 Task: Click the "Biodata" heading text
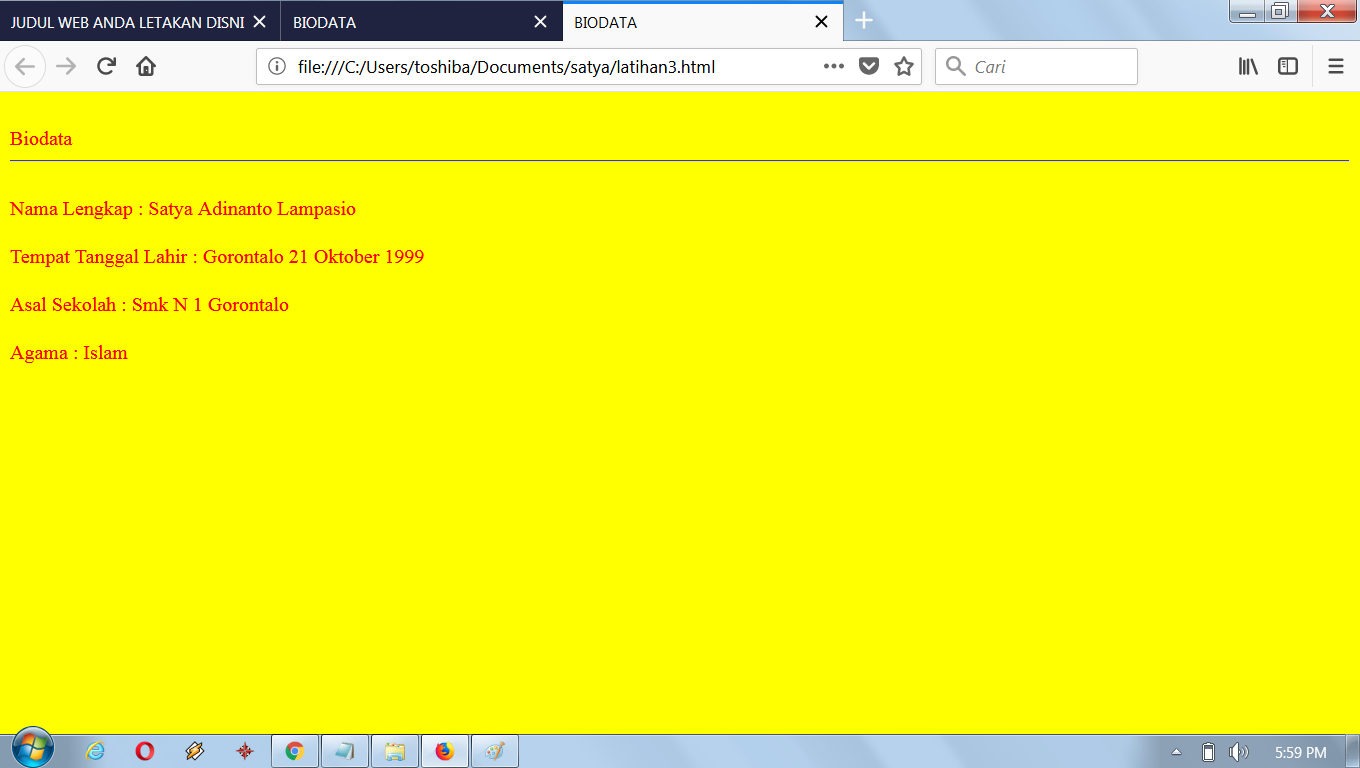click(x=41, y=139)
